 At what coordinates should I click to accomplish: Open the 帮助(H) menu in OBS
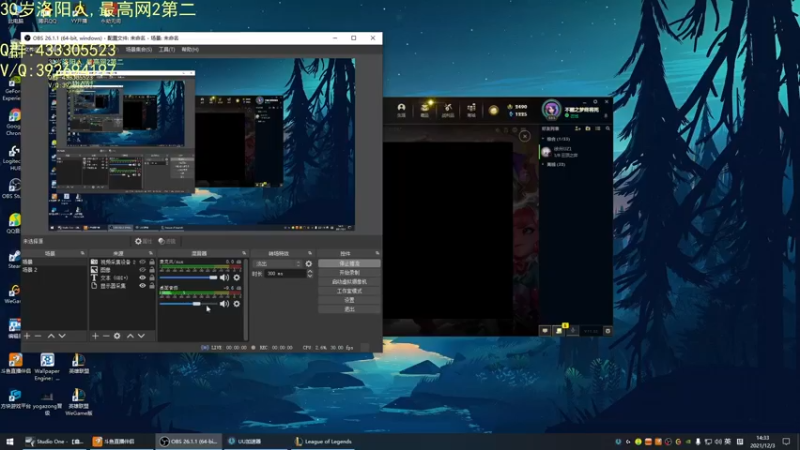point(190,49)
